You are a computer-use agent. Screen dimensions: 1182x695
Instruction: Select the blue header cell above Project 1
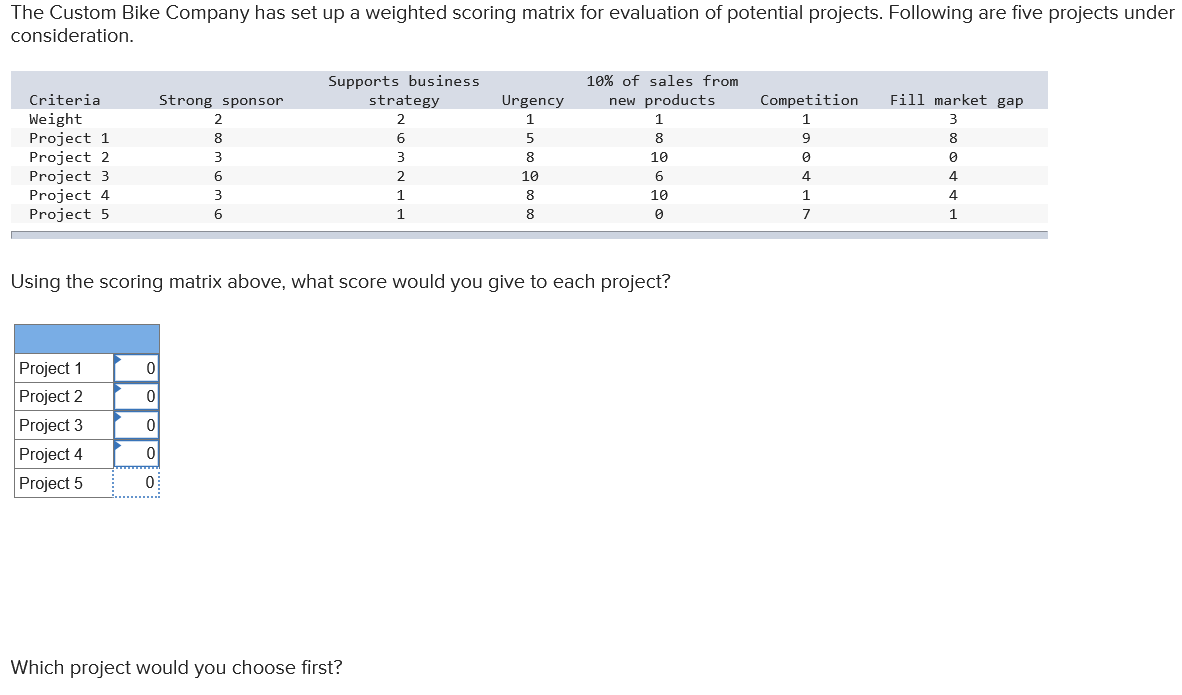click(x=86, y=338)
